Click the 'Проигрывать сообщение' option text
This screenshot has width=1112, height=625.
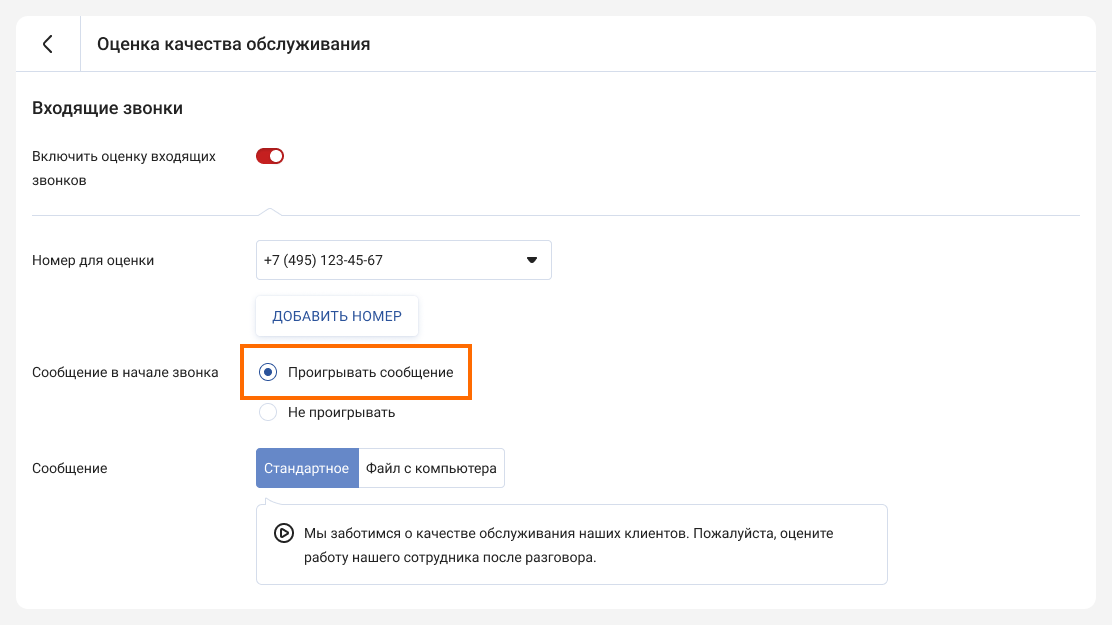(x=370, y=372)
